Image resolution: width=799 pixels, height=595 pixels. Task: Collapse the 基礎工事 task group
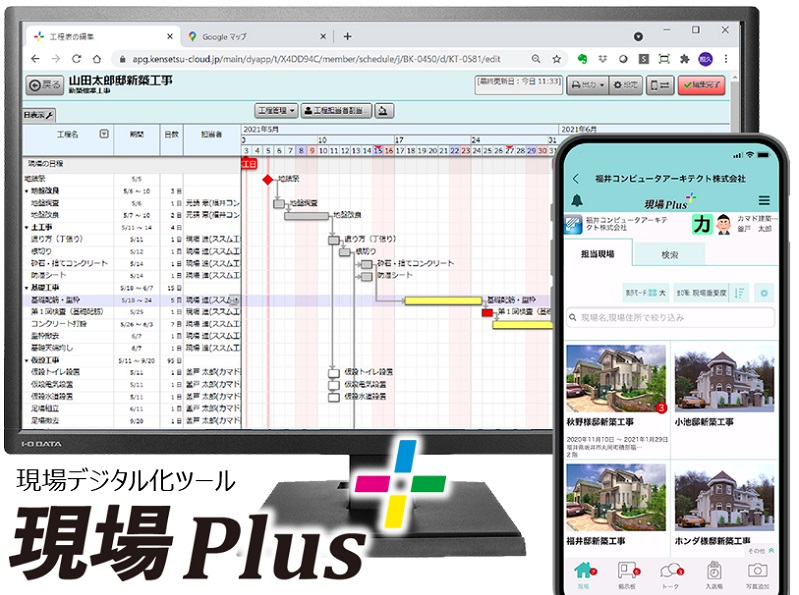point(26,288)
